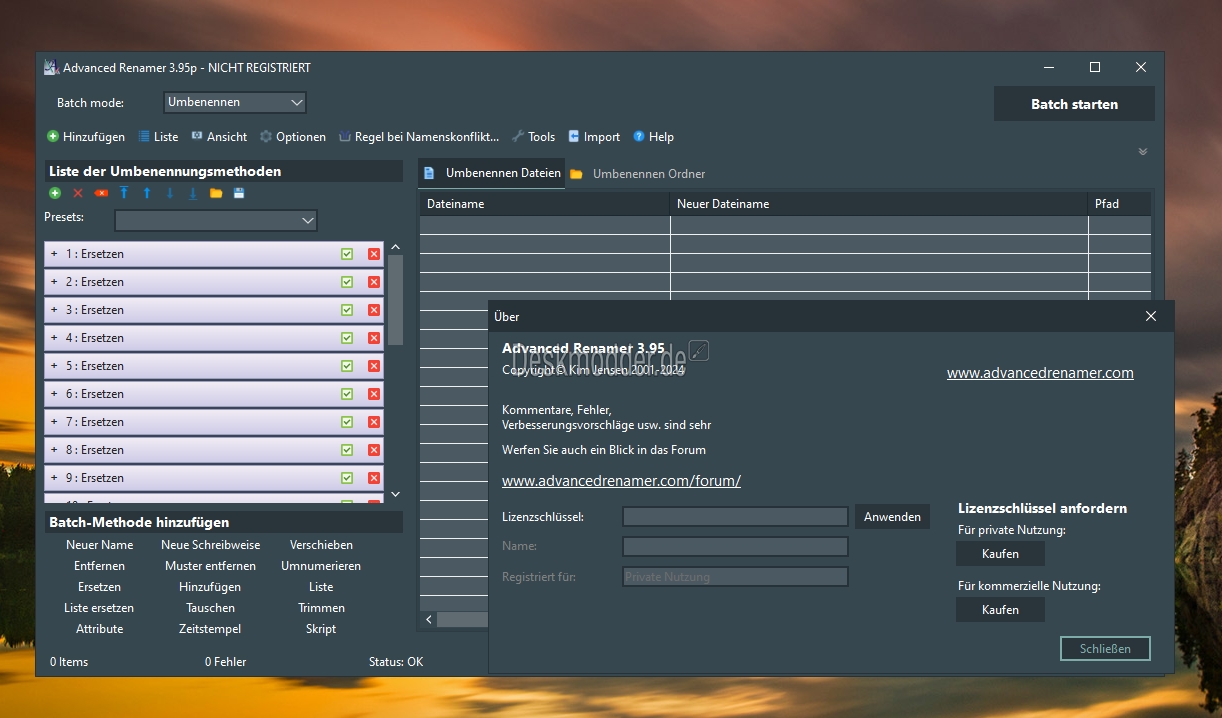Toggle green checkbox of method 1 : Ersetzen
This screenshot has height=718, width=1222.
point(347,254)
